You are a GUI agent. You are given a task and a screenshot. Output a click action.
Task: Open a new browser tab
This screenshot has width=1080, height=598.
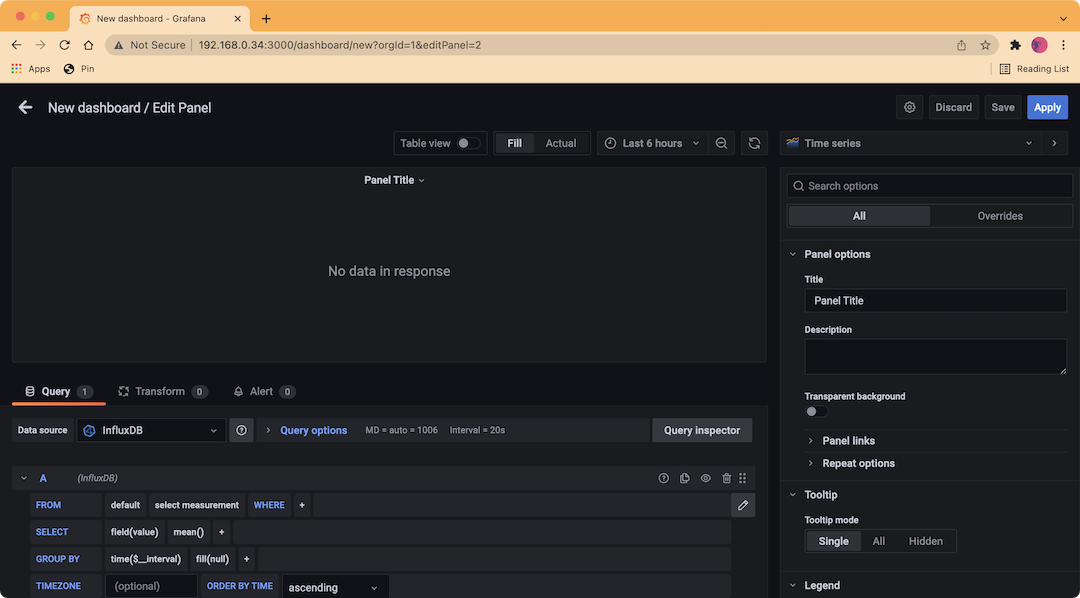[x=267, y=19]
